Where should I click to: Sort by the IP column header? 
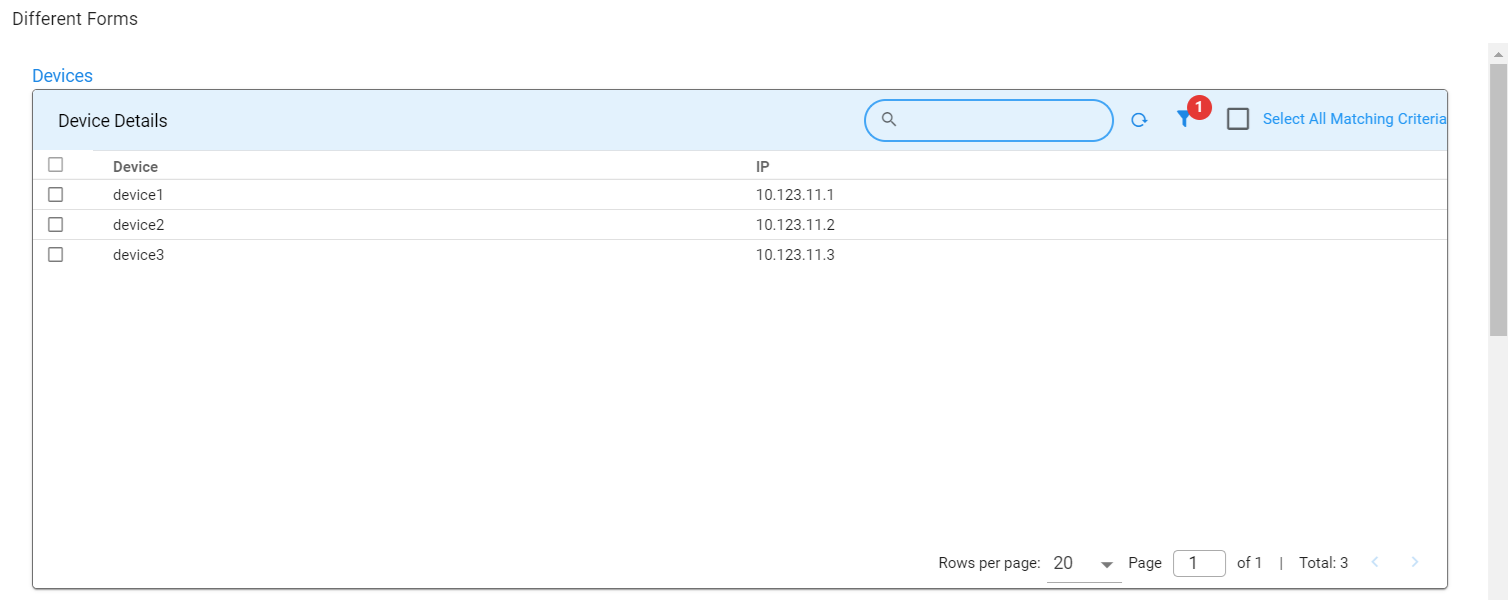(x=762, y=167)
